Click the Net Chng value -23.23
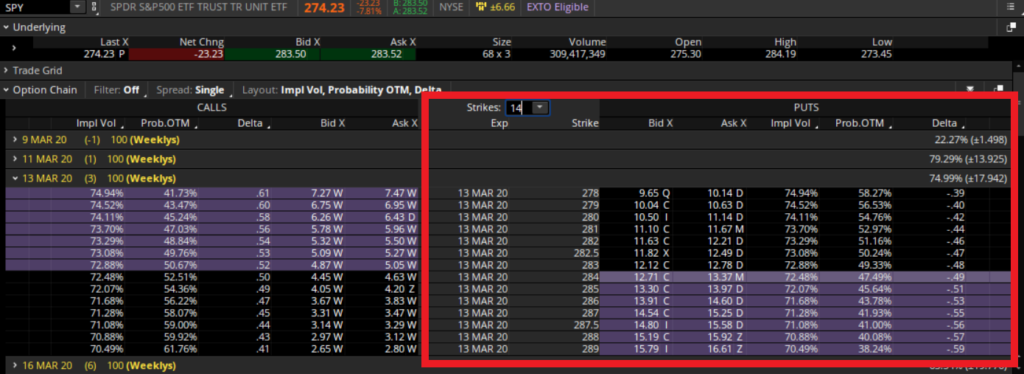The height and width of the screenshot is (374, 1024). (208, 54)
